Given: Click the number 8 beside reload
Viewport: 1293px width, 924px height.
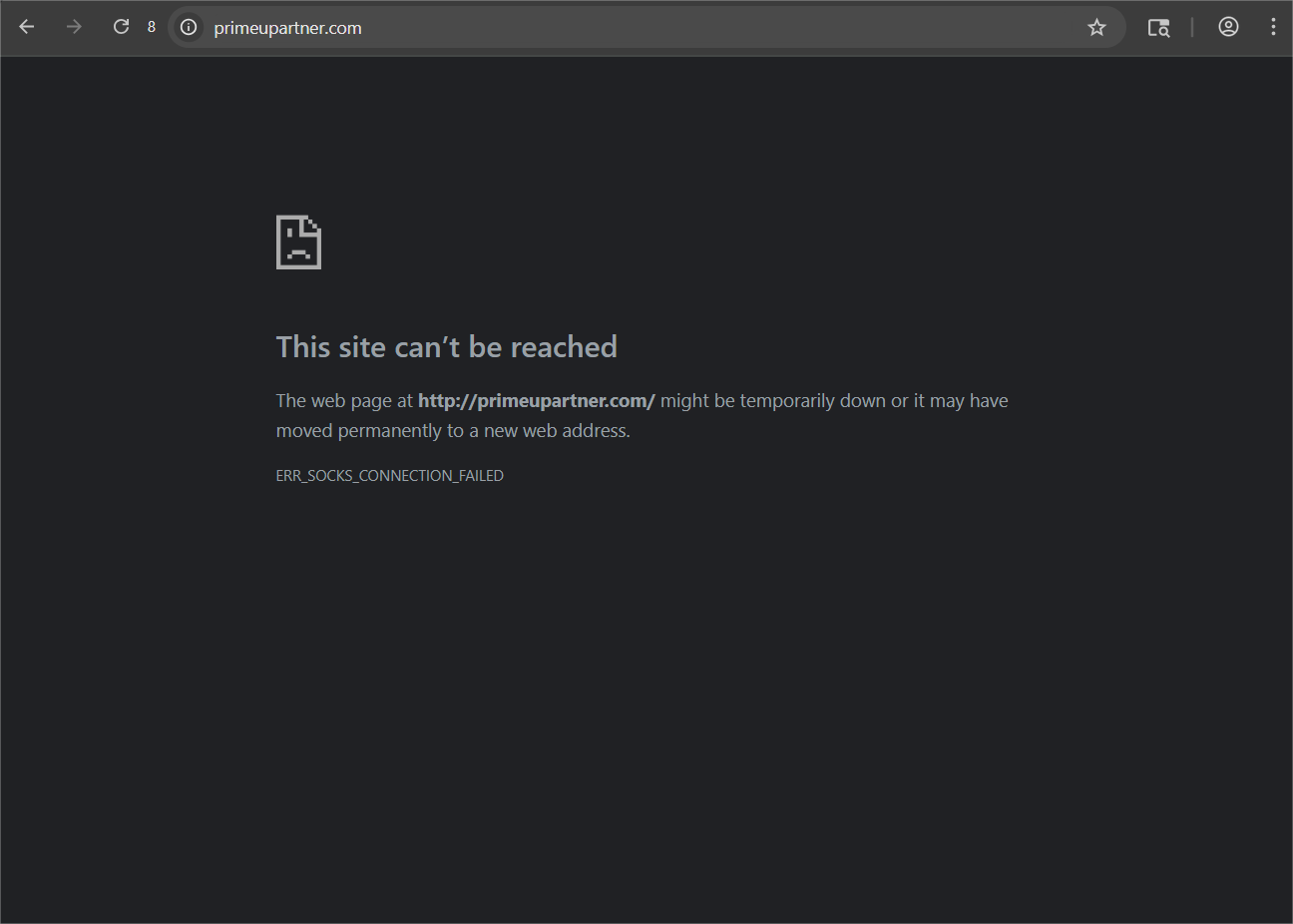Looking at the screenshot, I should pyautogui.click(x=152, y=27).
